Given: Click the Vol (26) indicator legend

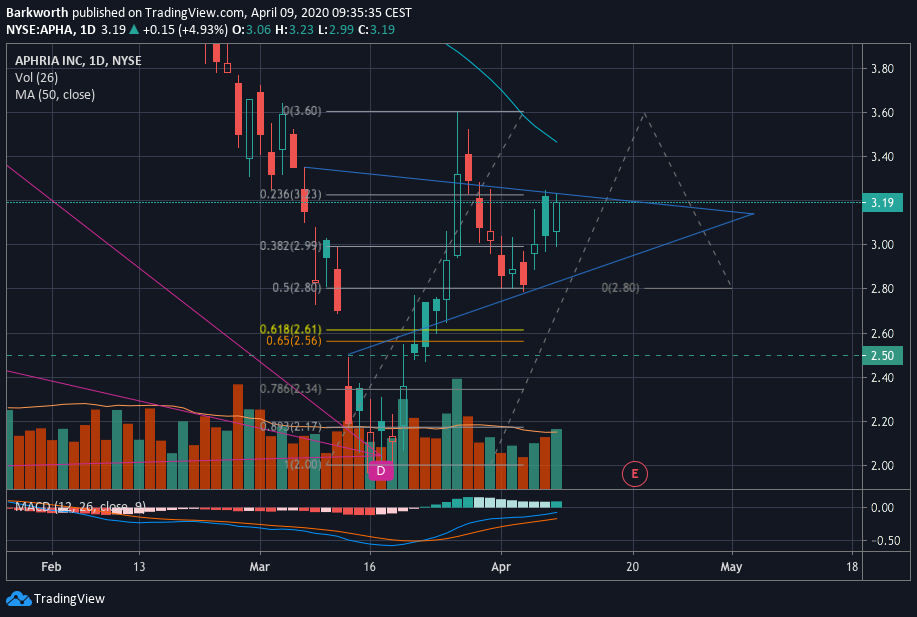Looking at the screenshot, I should point(36,78).
